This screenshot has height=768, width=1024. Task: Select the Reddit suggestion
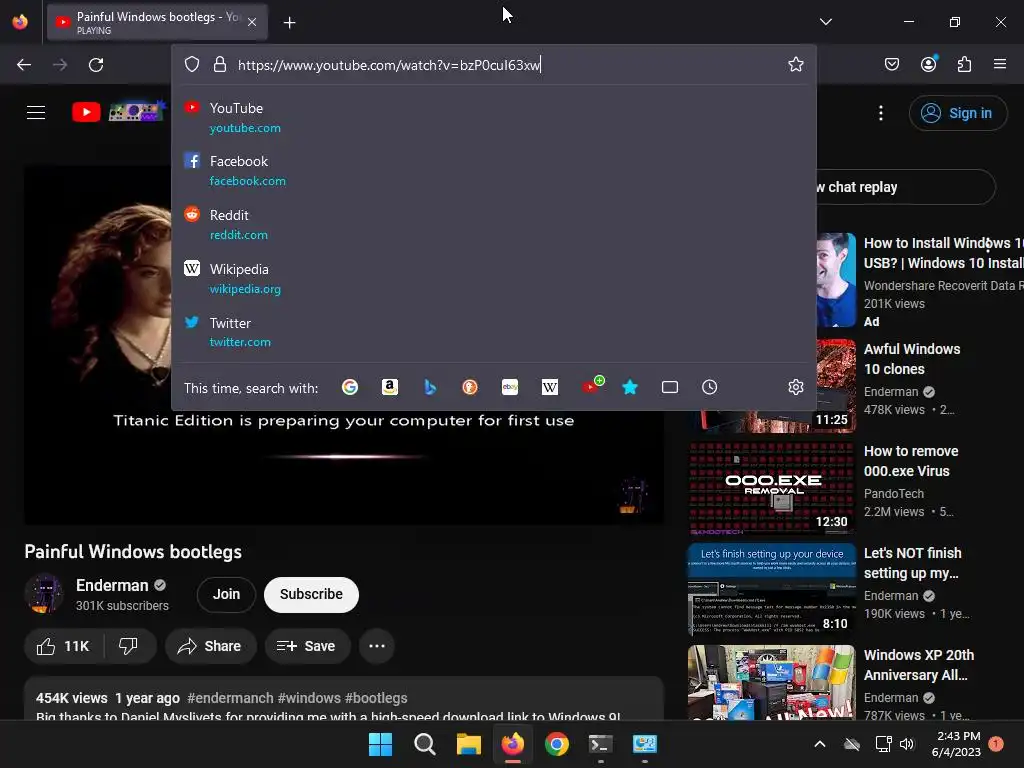point(494,224)
